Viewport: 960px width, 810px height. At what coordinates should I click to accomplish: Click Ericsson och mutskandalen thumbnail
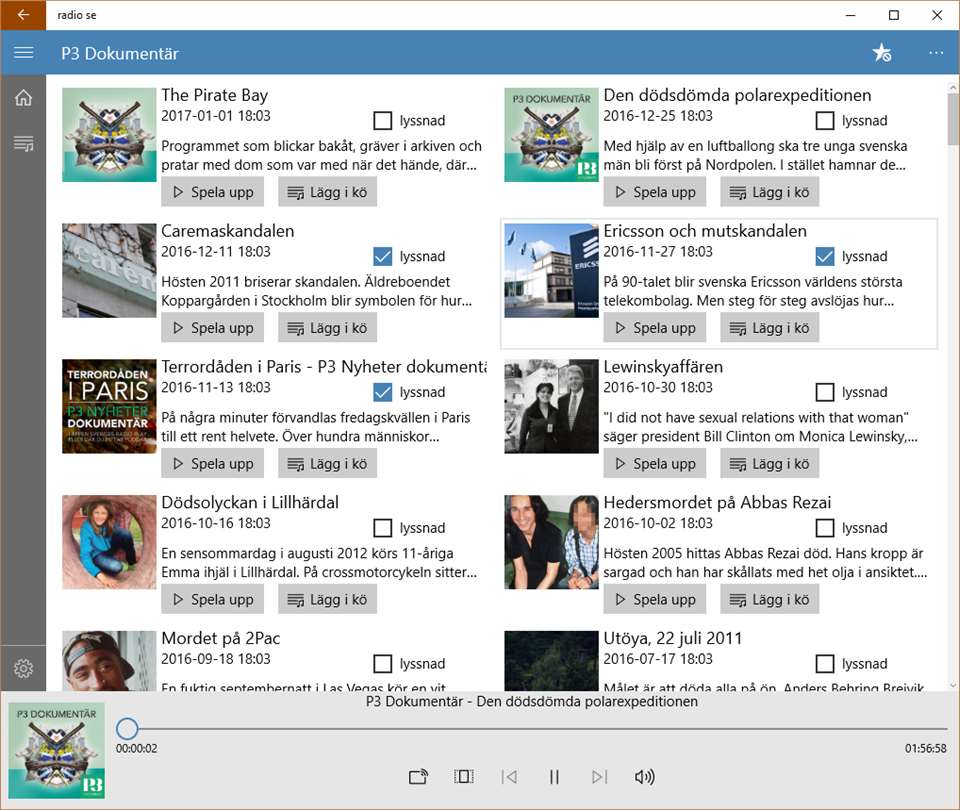551,271
